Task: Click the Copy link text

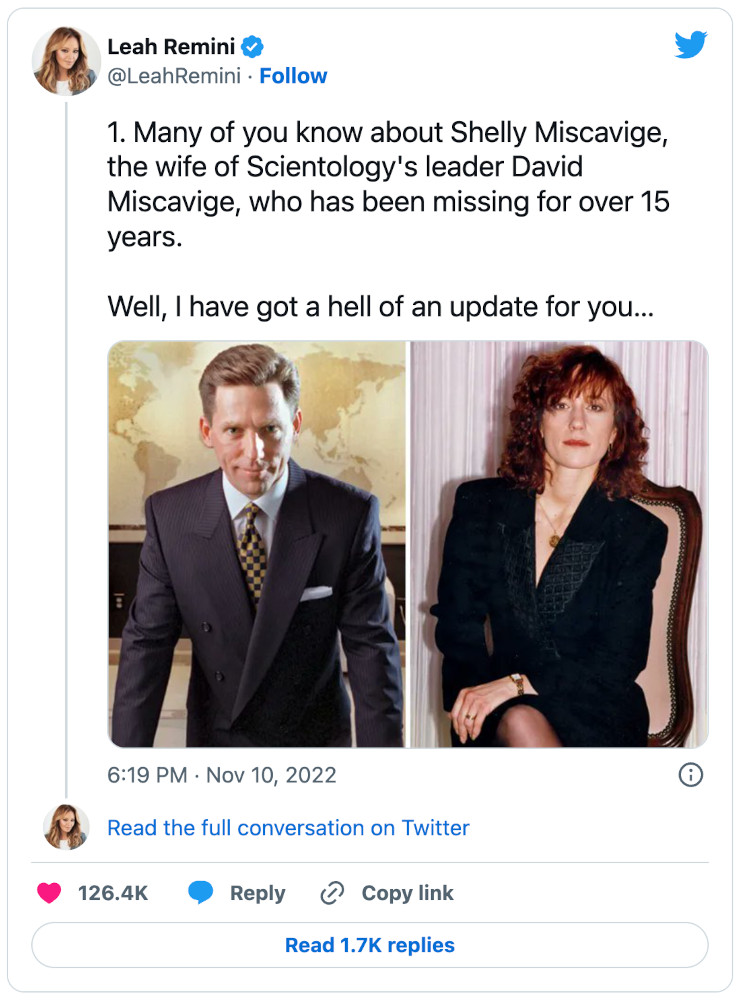Action: pyautogui.click(x=407, y=893)
